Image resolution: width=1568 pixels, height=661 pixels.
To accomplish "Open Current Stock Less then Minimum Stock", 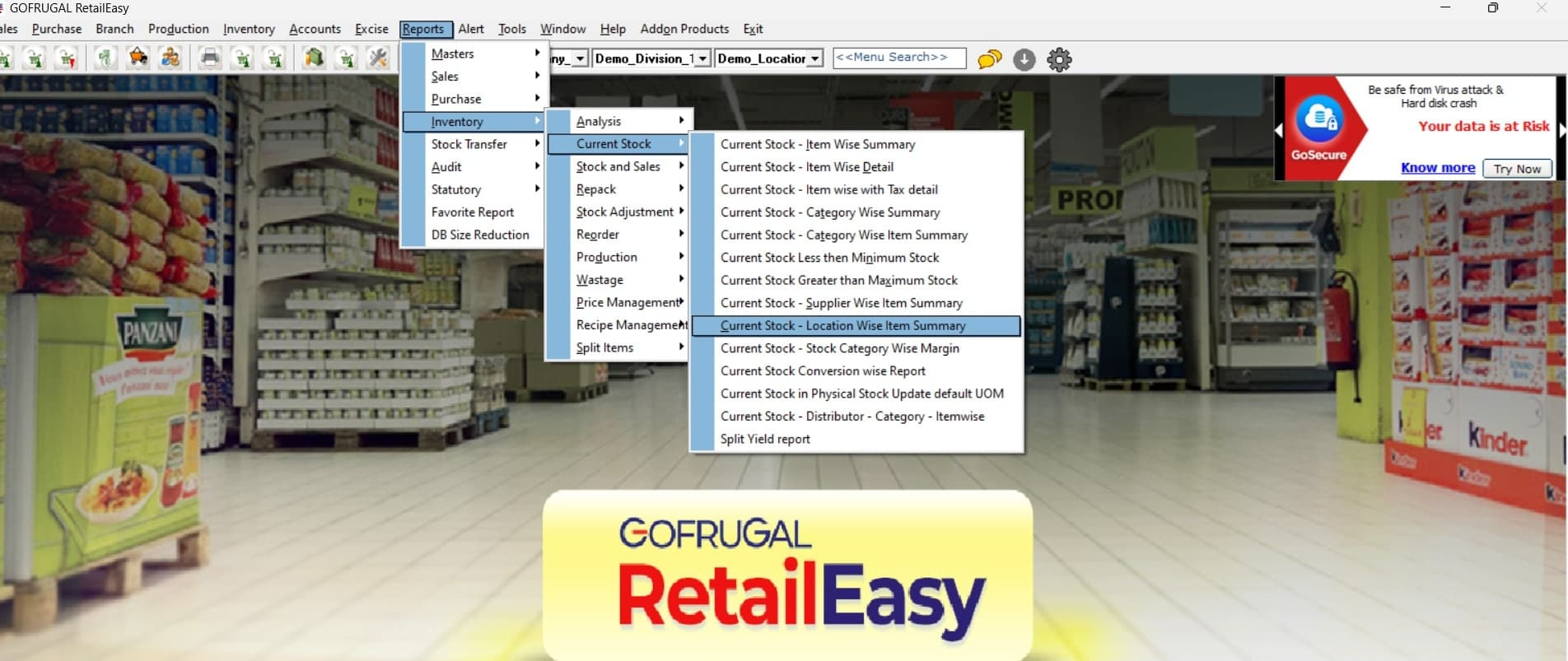I will [856, 258].
